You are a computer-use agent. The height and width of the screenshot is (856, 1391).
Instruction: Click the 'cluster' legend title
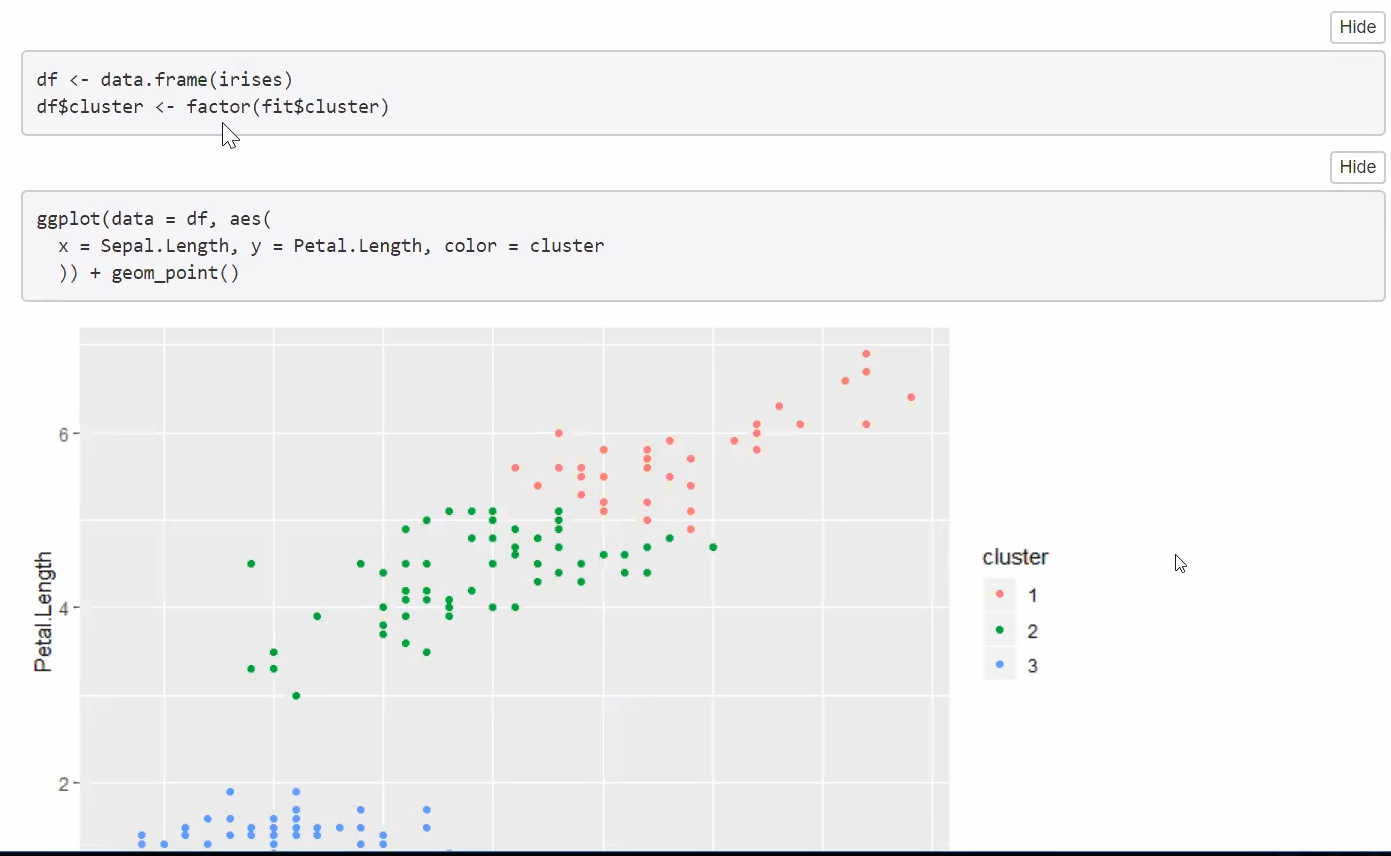(x=1015, y=558)
